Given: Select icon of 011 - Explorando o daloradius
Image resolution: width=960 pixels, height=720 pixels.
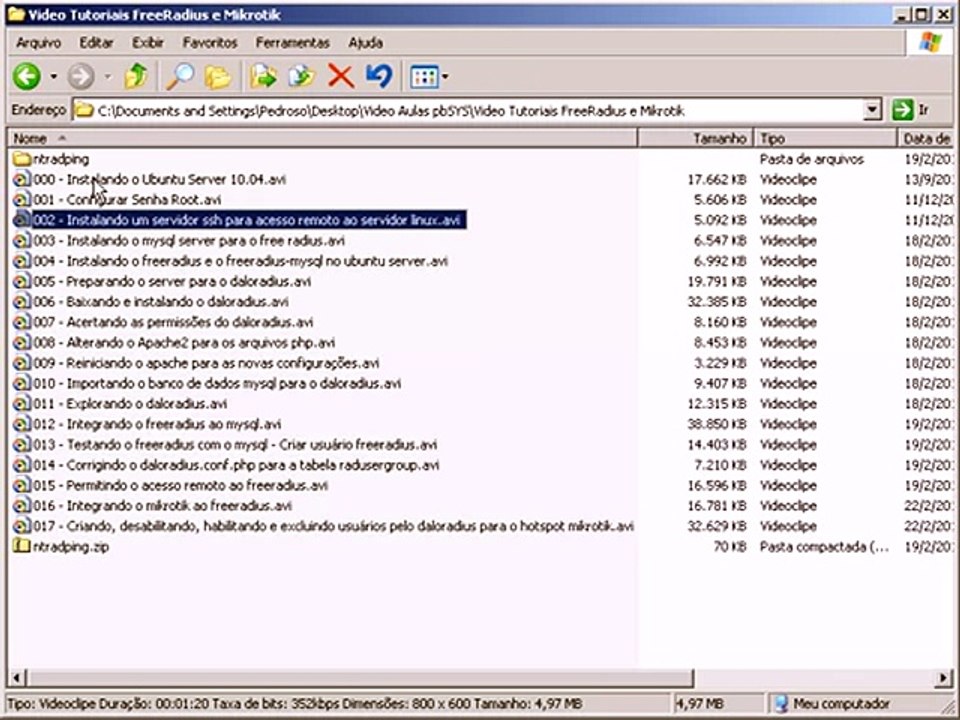Looking at the screenshot, I should coord(22,403).
